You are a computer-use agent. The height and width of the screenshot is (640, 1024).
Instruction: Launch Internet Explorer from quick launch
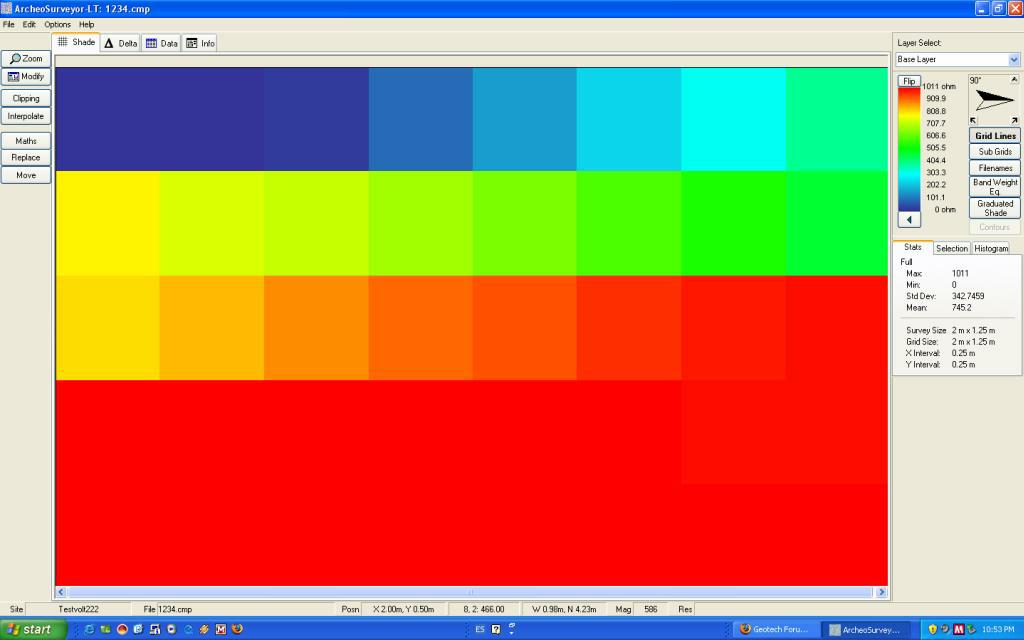pyautogui.click(x=89, y=629)
